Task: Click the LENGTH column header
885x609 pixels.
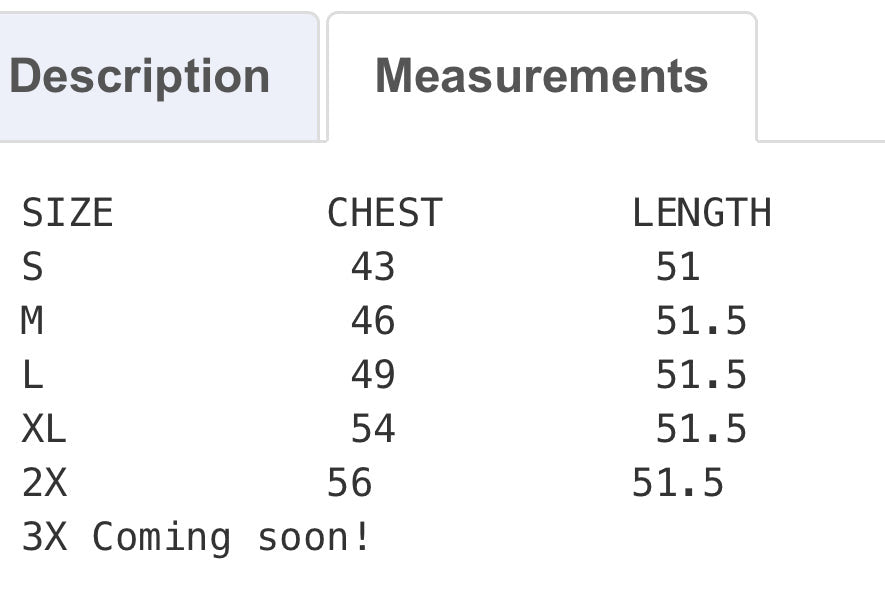Action: tap(701, 213)
